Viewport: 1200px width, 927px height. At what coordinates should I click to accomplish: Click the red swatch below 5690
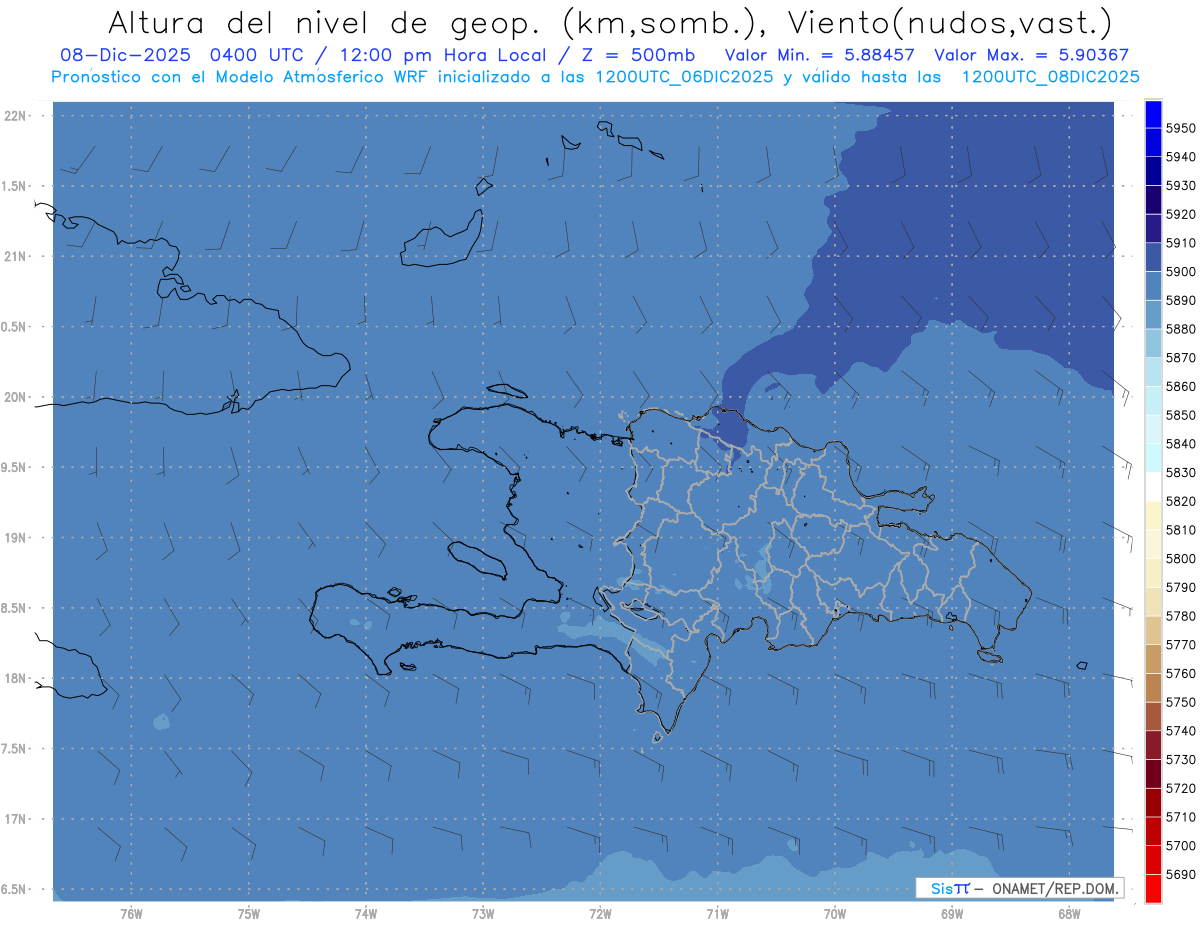1152,888
